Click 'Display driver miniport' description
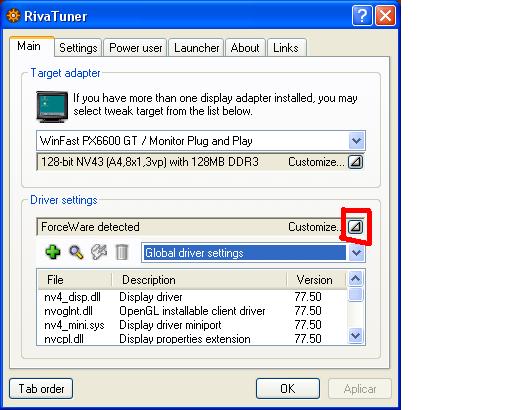512x410 pixels. click(170, 325)
